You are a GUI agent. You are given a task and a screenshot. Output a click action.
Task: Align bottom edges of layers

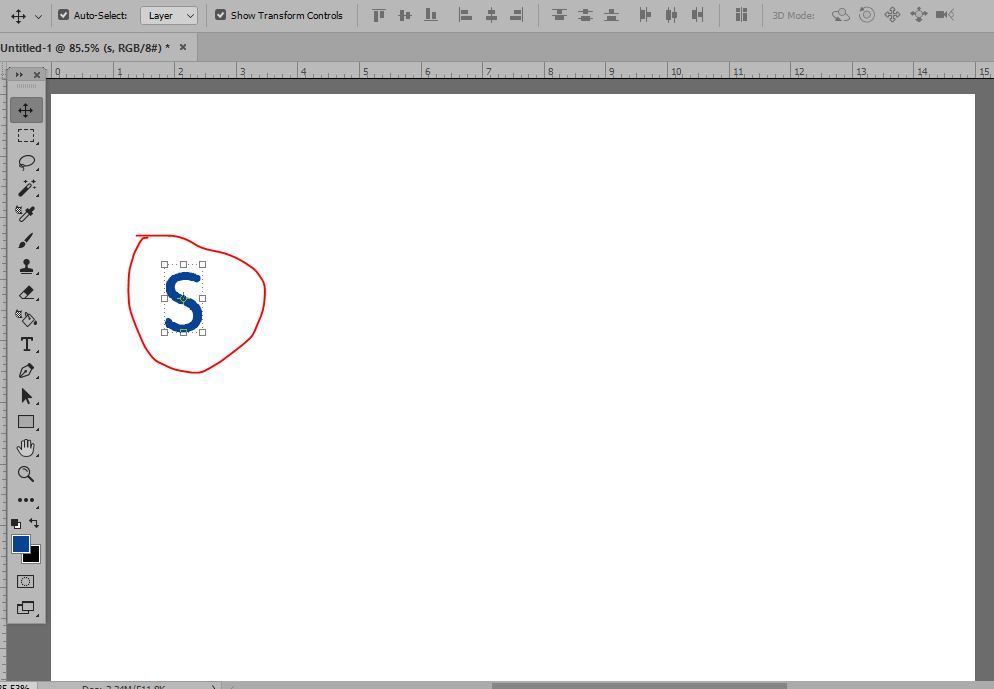coord(431,15)
